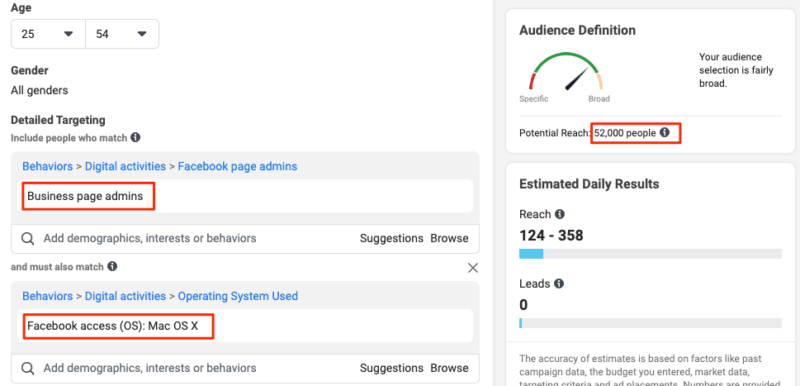Click info icon after 'Include people who match'
The height and width of the screenshot is (386, 800).
click(135, 137)
